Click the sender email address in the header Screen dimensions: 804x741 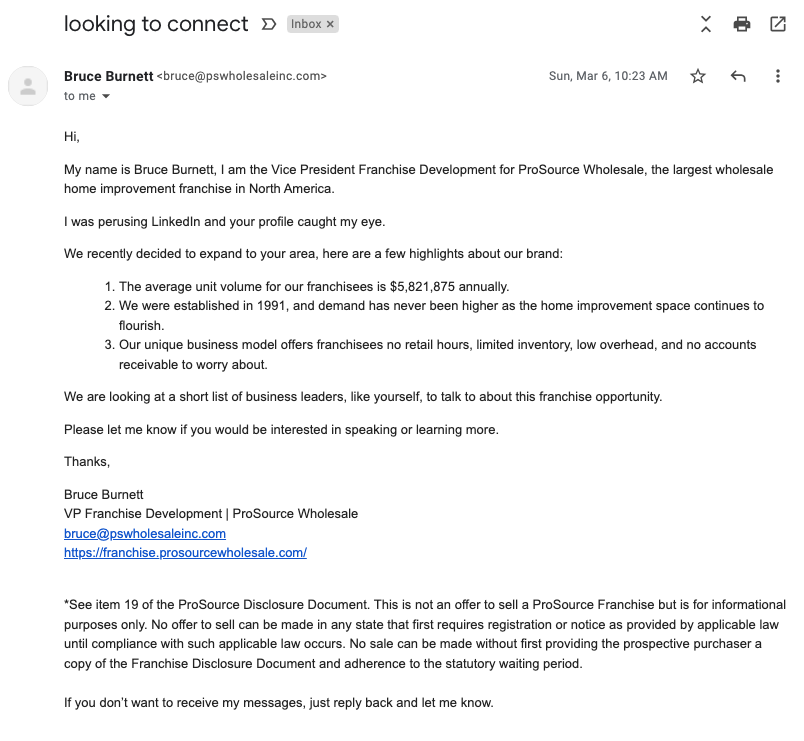point(242,76)
